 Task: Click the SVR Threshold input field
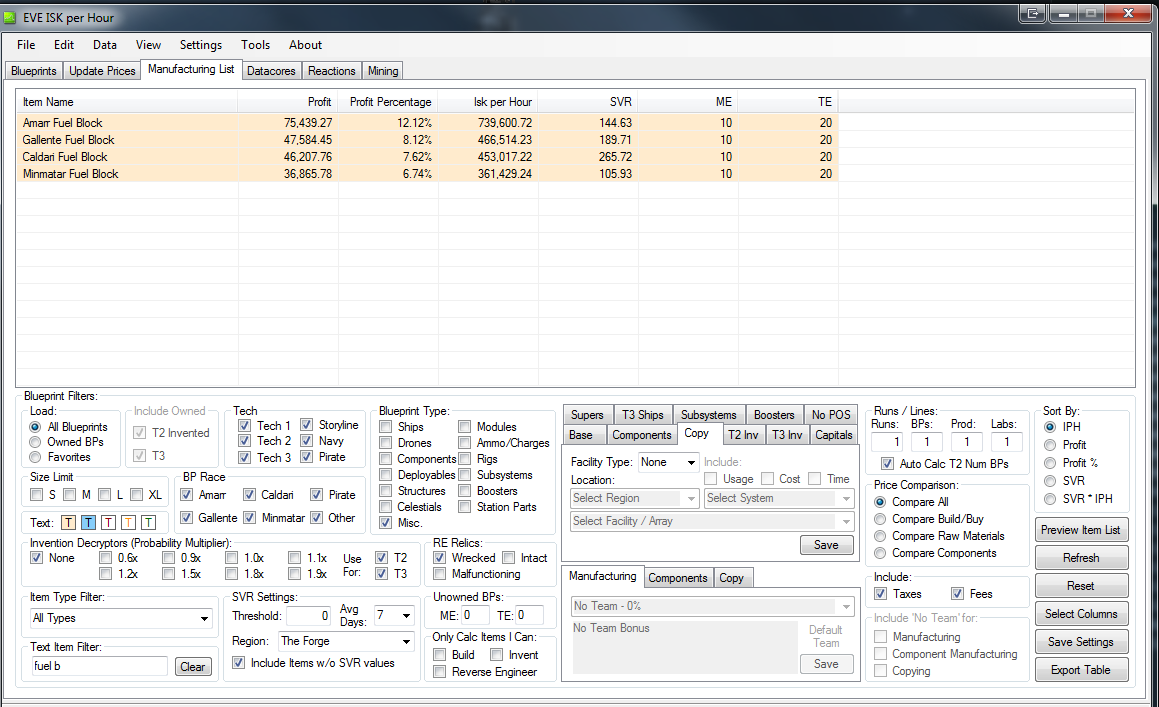(x=308, y=615)
